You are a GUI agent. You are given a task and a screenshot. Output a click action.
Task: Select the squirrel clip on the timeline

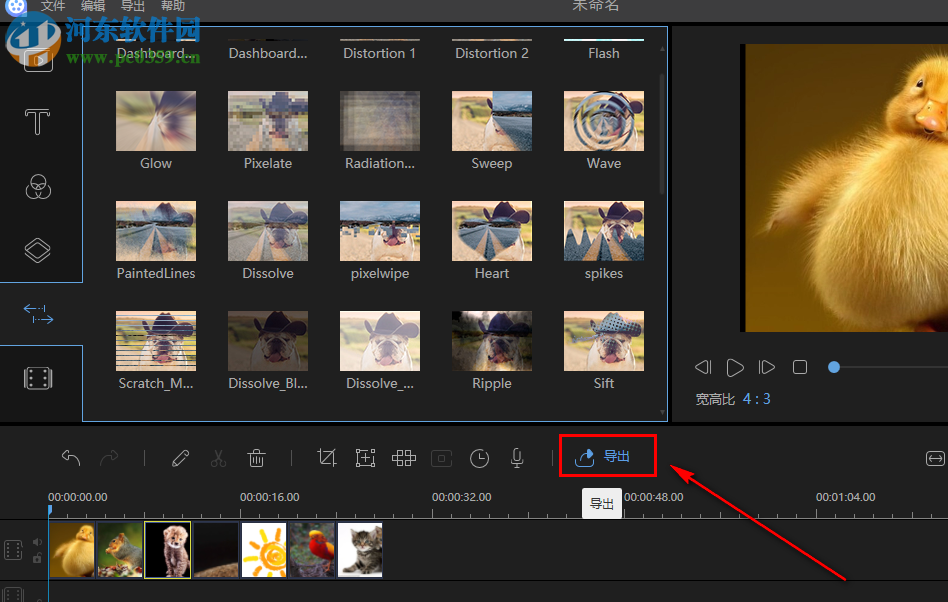pyautogui.click(x=120, y=549)
